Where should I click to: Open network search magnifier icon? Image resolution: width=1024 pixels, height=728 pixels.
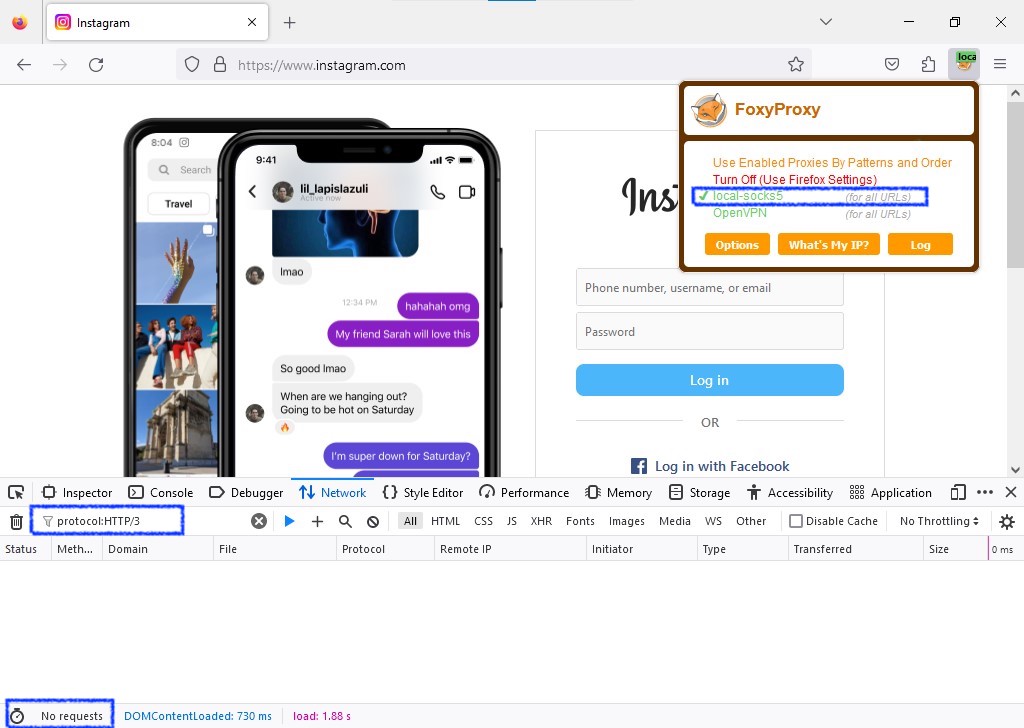[x=345, y=521]
